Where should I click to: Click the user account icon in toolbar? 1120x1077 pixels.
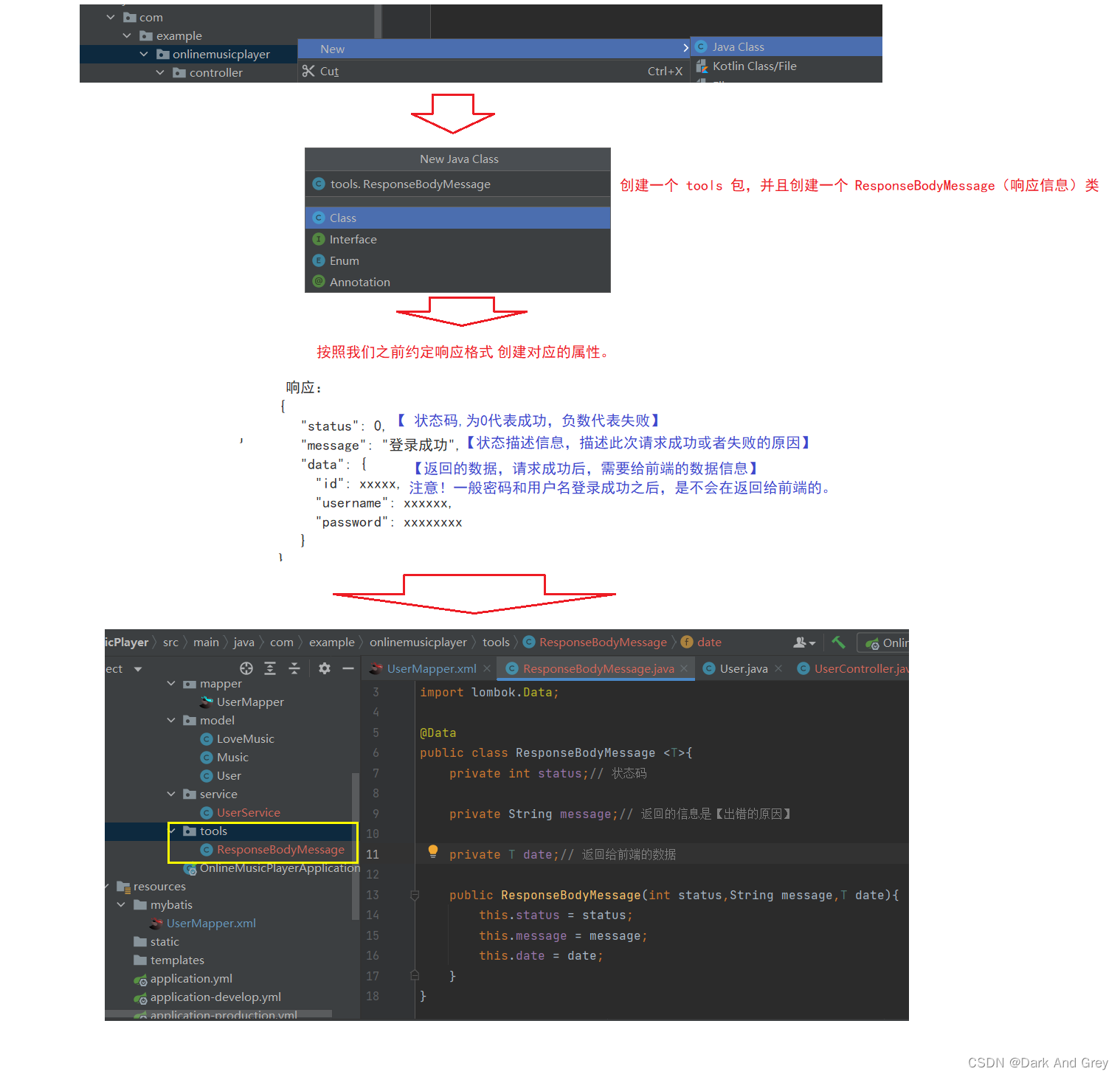(803, 643)
